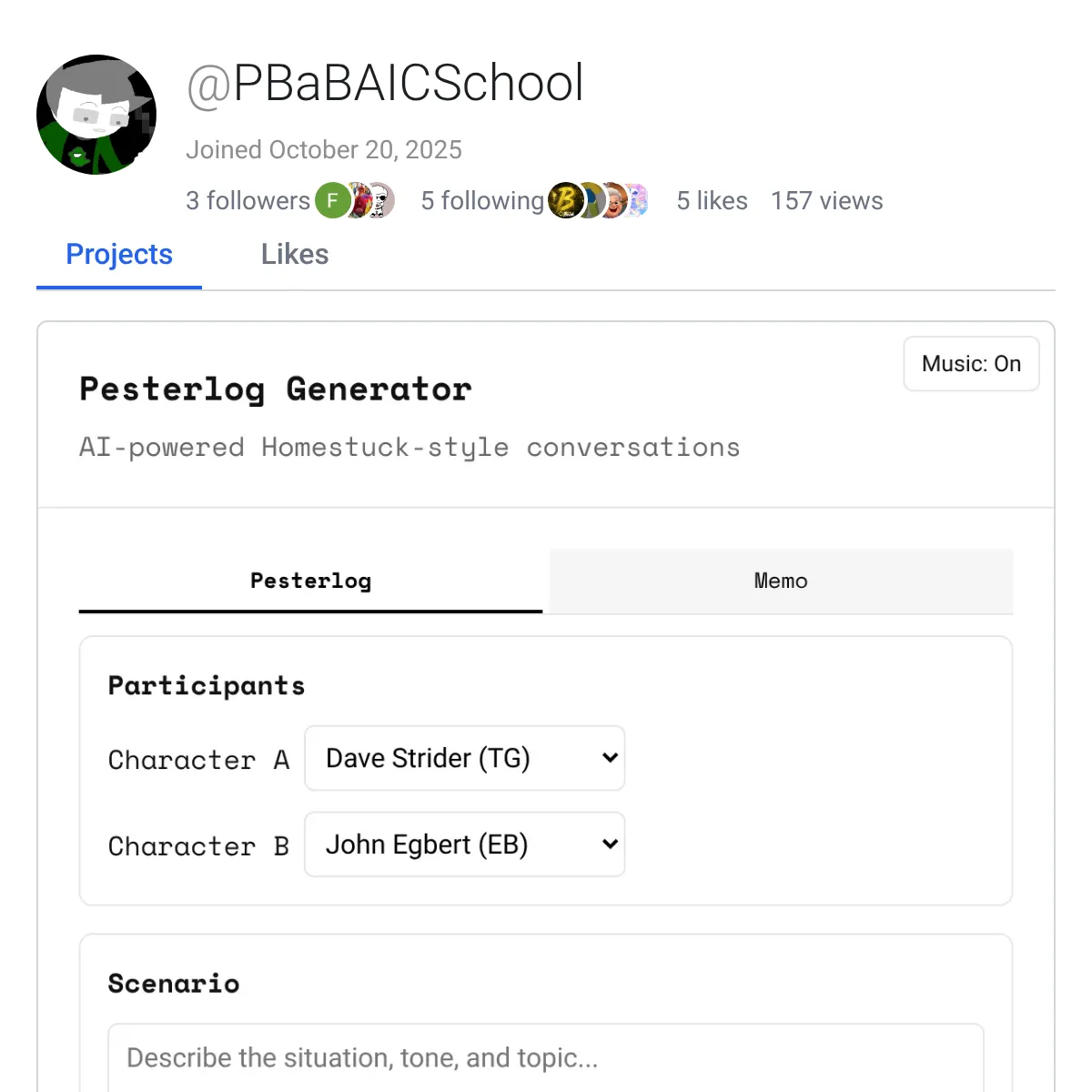Image resolution: width=1092 pixels, height=1092 pixels.
Task: Switch to the Likes tab
Action: tap(295, 255)
